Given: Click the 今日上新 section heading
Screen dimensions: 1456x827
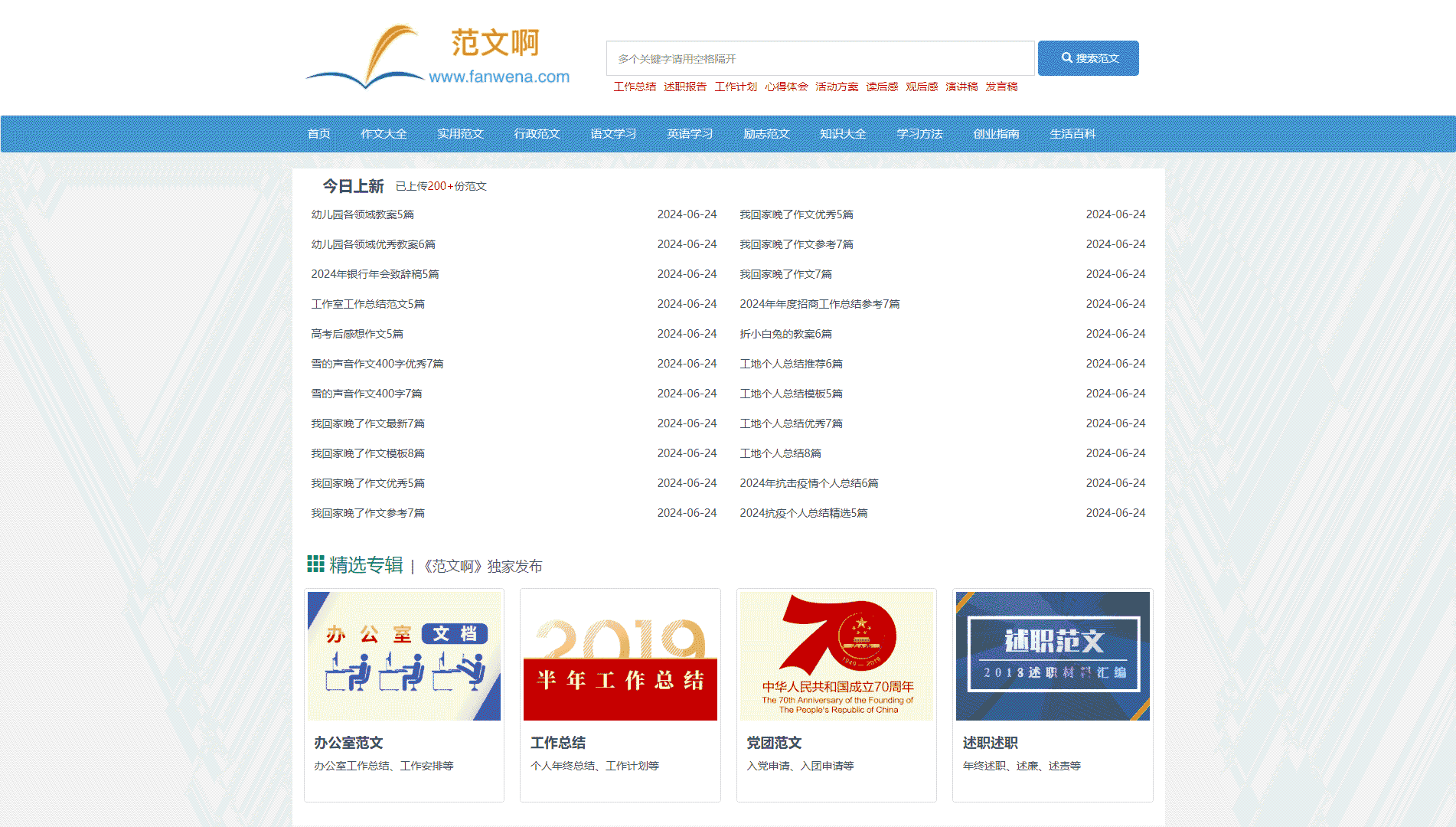Looking at the screenshot, I should pyautogui.click(x=353, y=186).
